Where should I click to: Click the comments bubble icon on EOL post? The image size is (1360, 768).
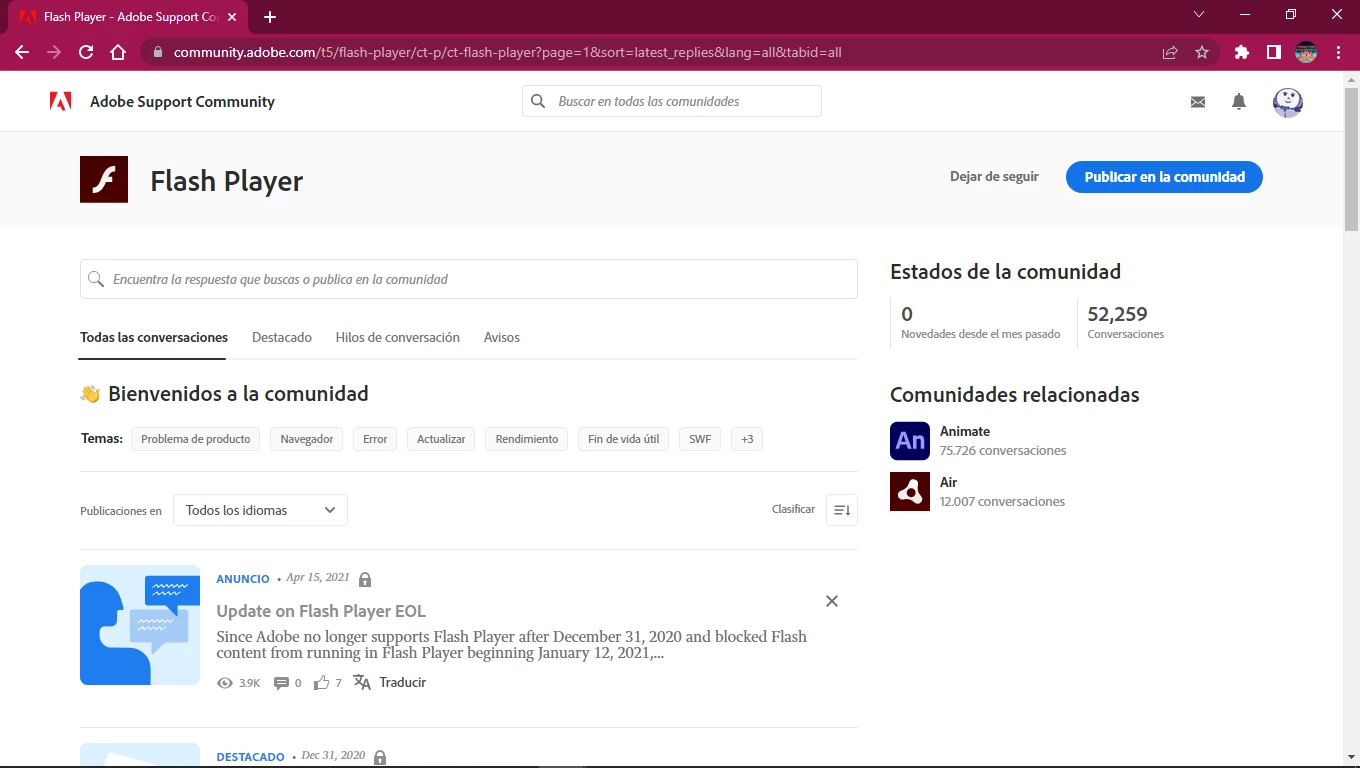281,683
